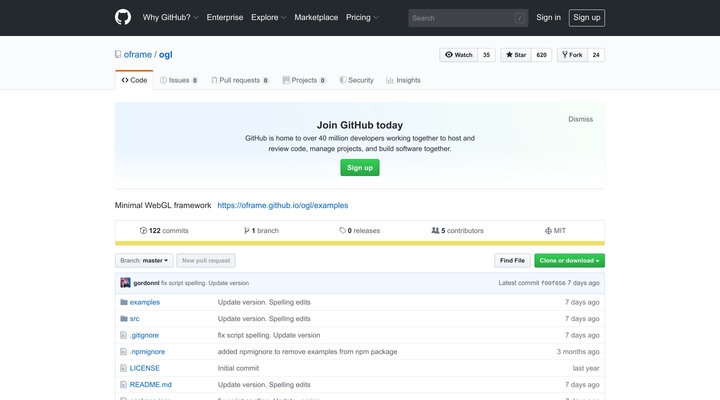This screenshot has width=720, height=400.
Task: Open latest commit 'fix script spelling' message
Action: pos(205,283)
